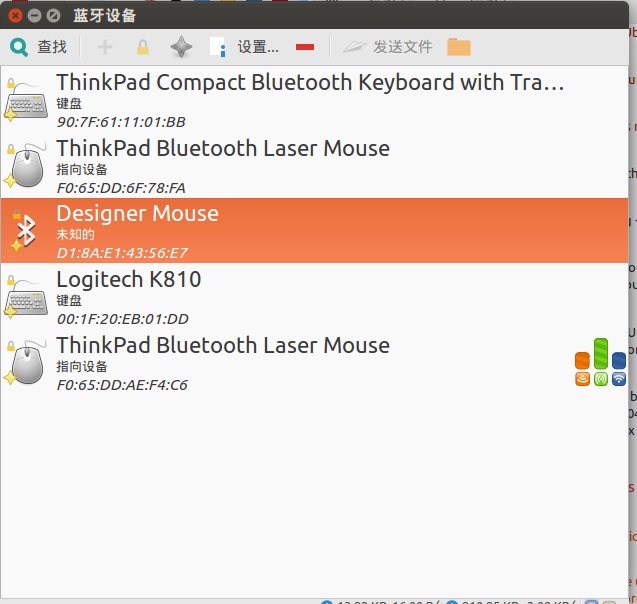The width and height of the screenshot is (637, 604).
Task: Click the 未知的 label under Designer Mouse
Action: tap(75, 234)
